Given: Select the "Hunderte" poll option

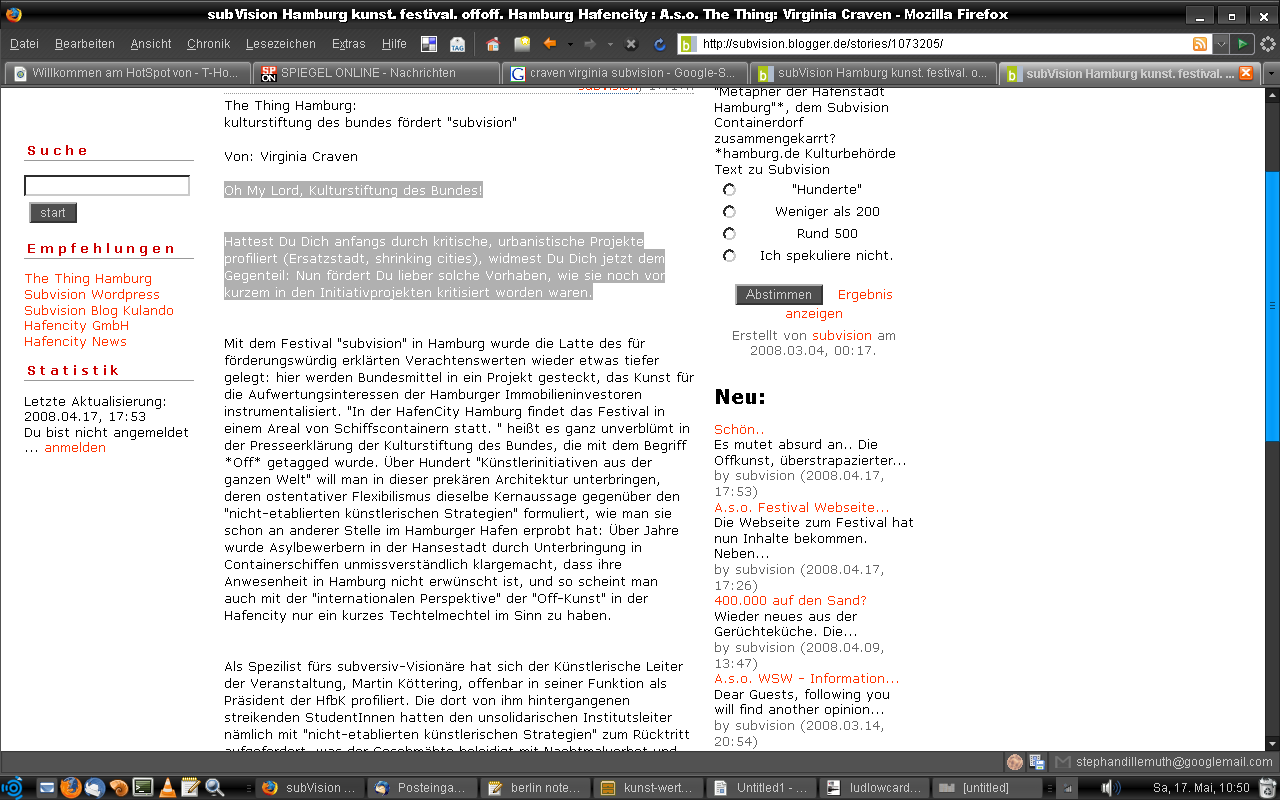Looking at the screenshot, I should click(x=729, y=190).
